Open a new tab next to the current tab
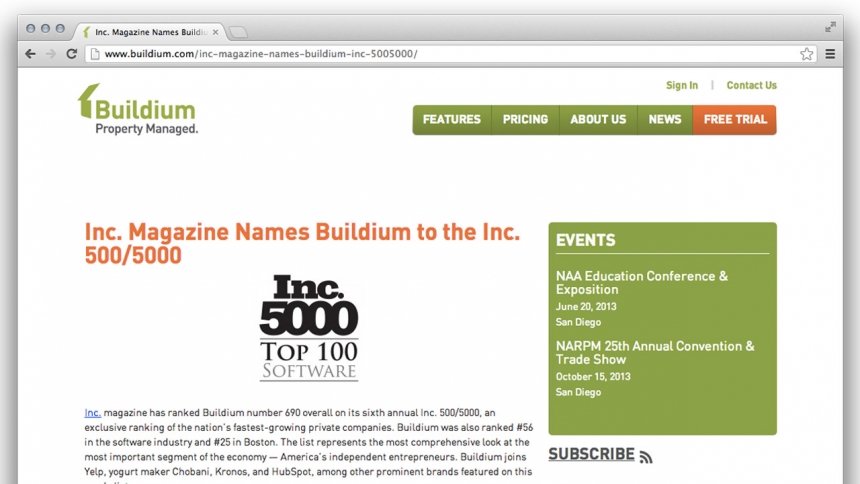 click(x=238, y=32)
